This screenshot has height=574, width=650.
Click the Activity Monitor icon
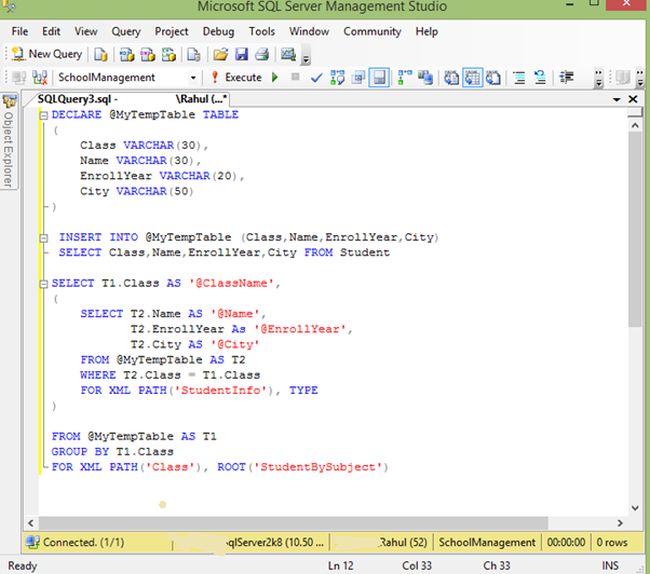289,54
